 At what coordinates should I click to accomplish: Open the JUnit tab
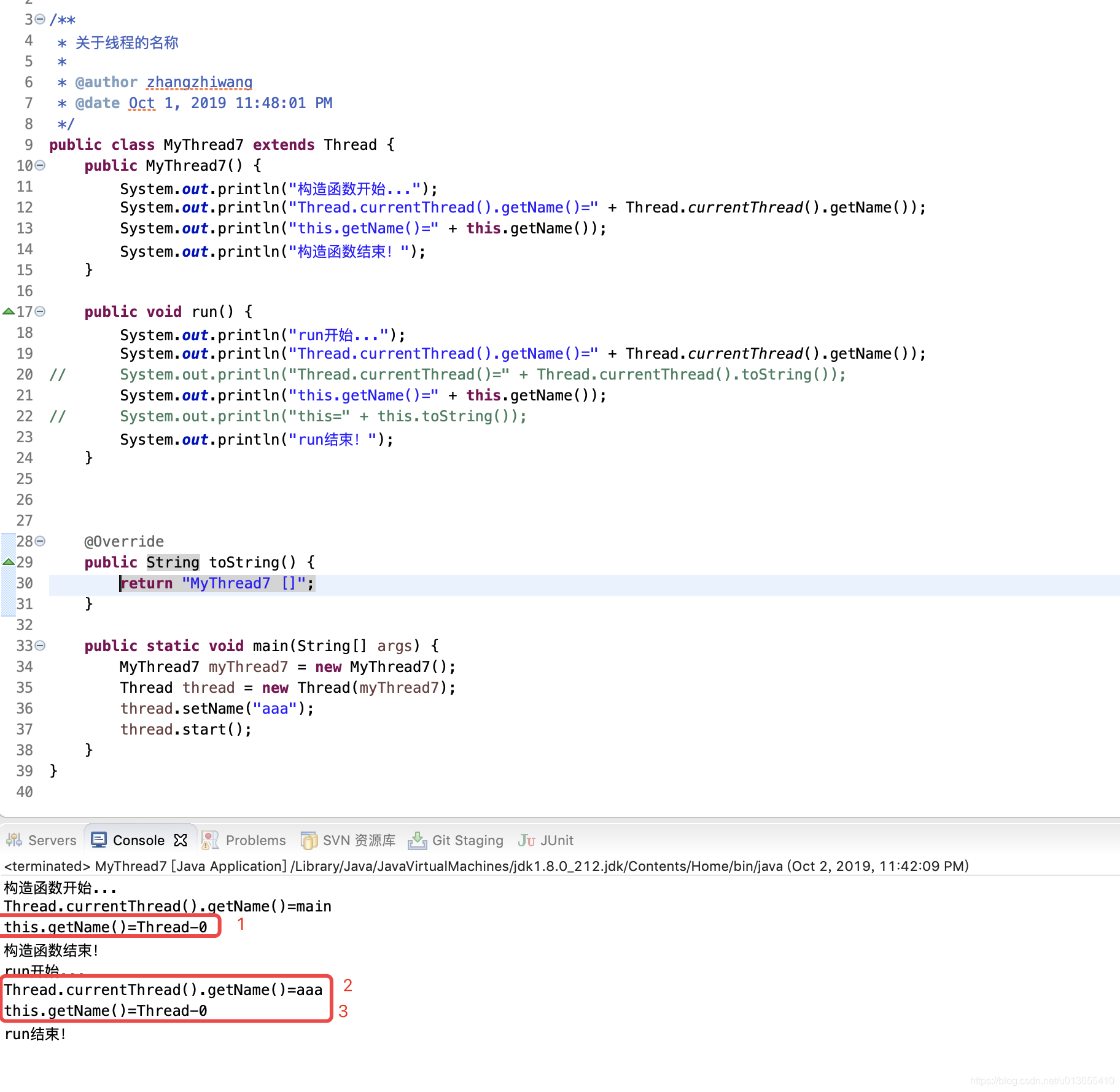[x=557, y=840]
